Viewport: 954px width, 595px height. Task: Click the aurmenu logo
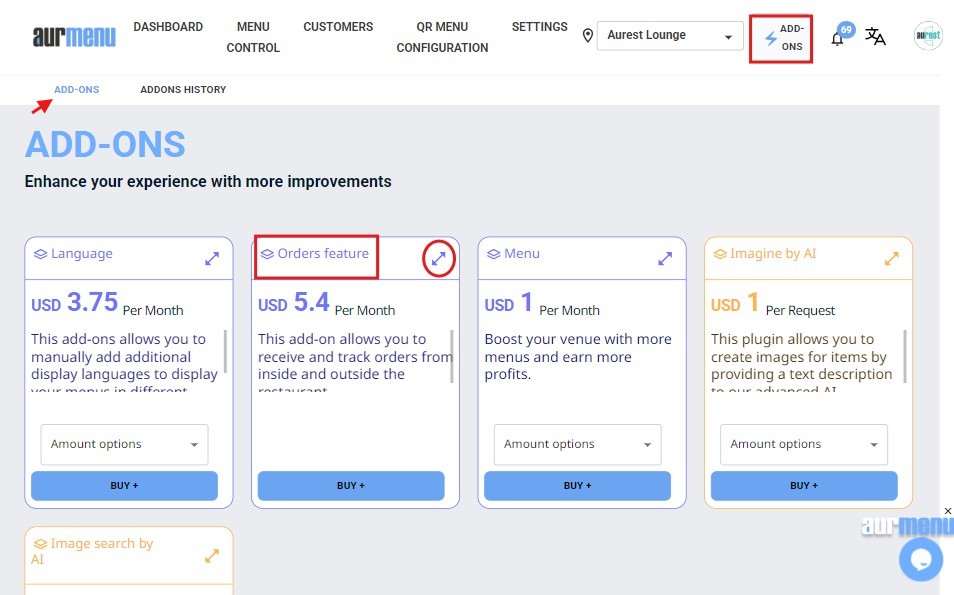[x=74, y=37]
